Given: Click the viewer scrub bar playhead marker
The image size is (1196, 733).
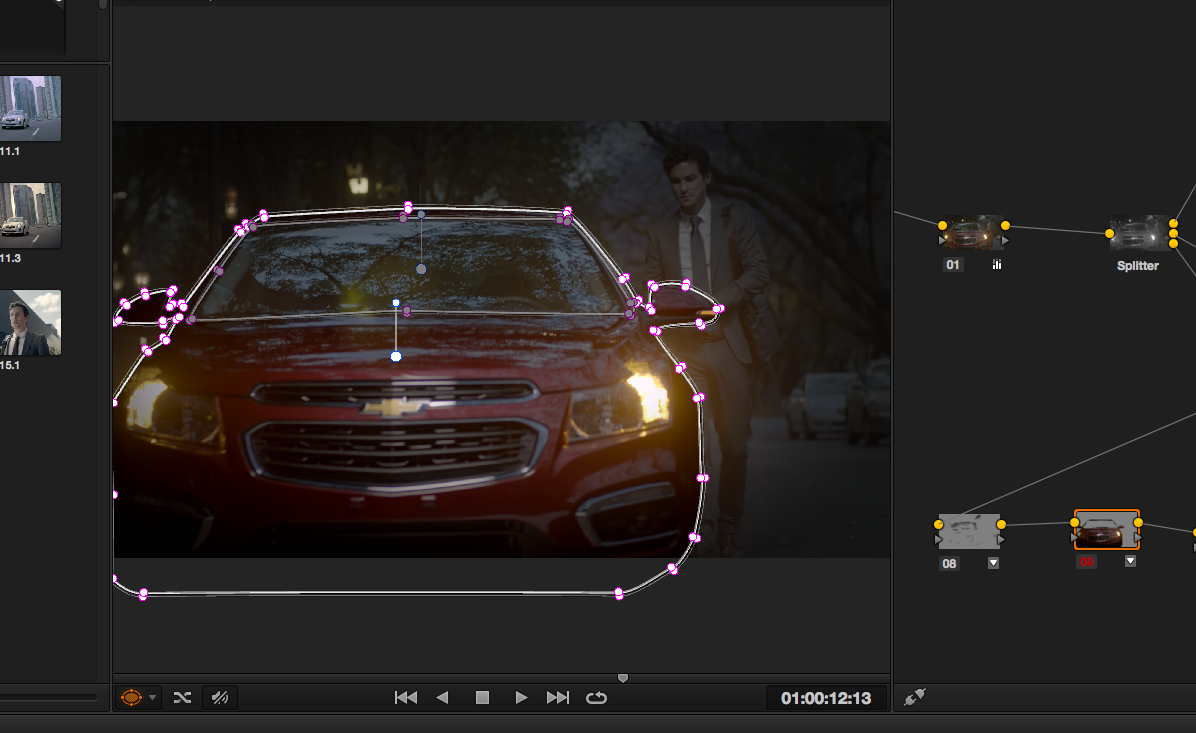Looking at the screenshot, I should pyautogui.click(x=622, y=678).
